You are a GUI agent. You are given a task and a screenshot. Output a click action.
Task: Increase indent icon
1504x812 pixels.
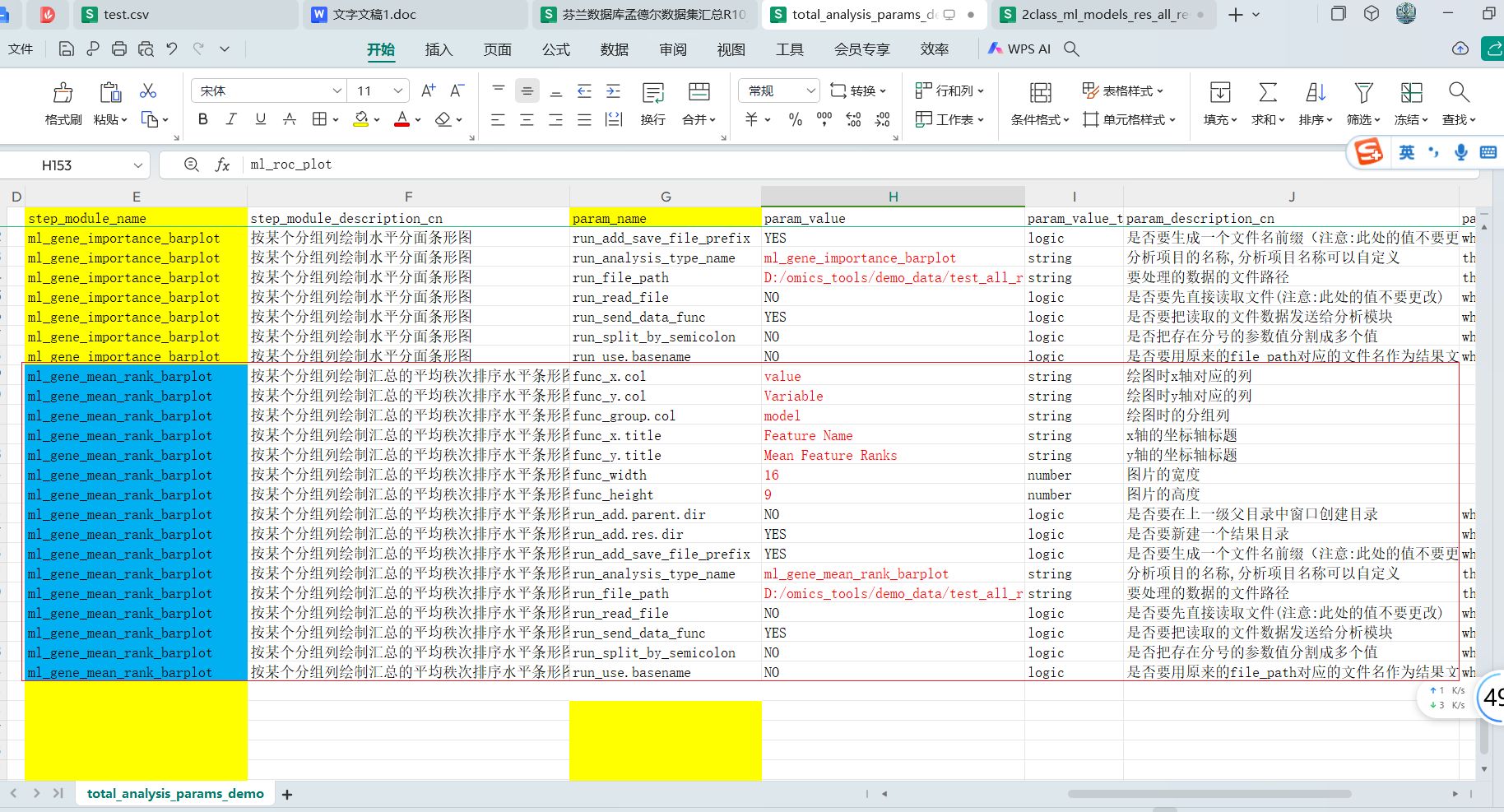click(x=613, y=90)
